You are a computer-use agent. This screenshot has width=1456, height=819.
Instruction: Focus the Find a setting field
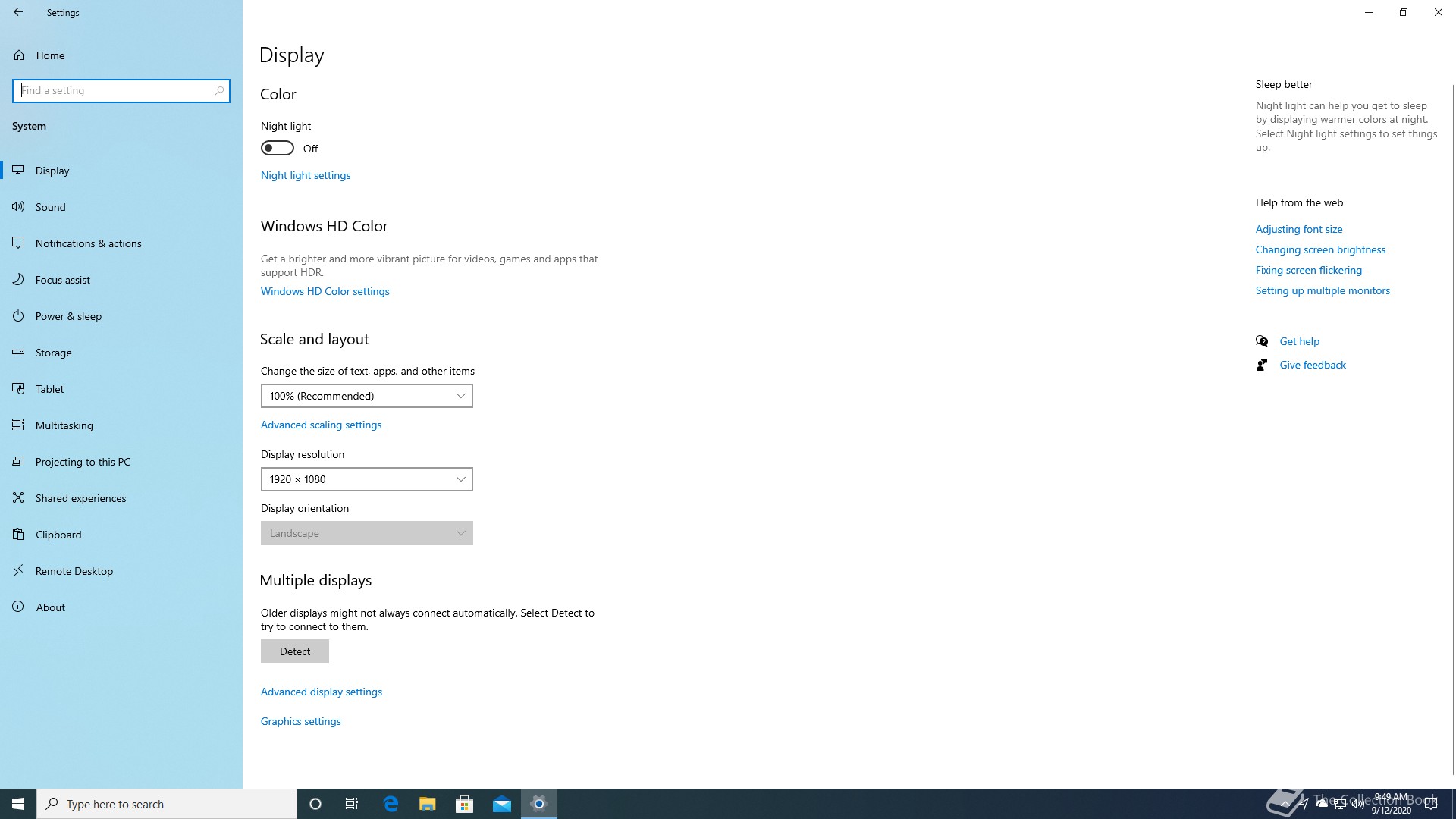[121, 90]
